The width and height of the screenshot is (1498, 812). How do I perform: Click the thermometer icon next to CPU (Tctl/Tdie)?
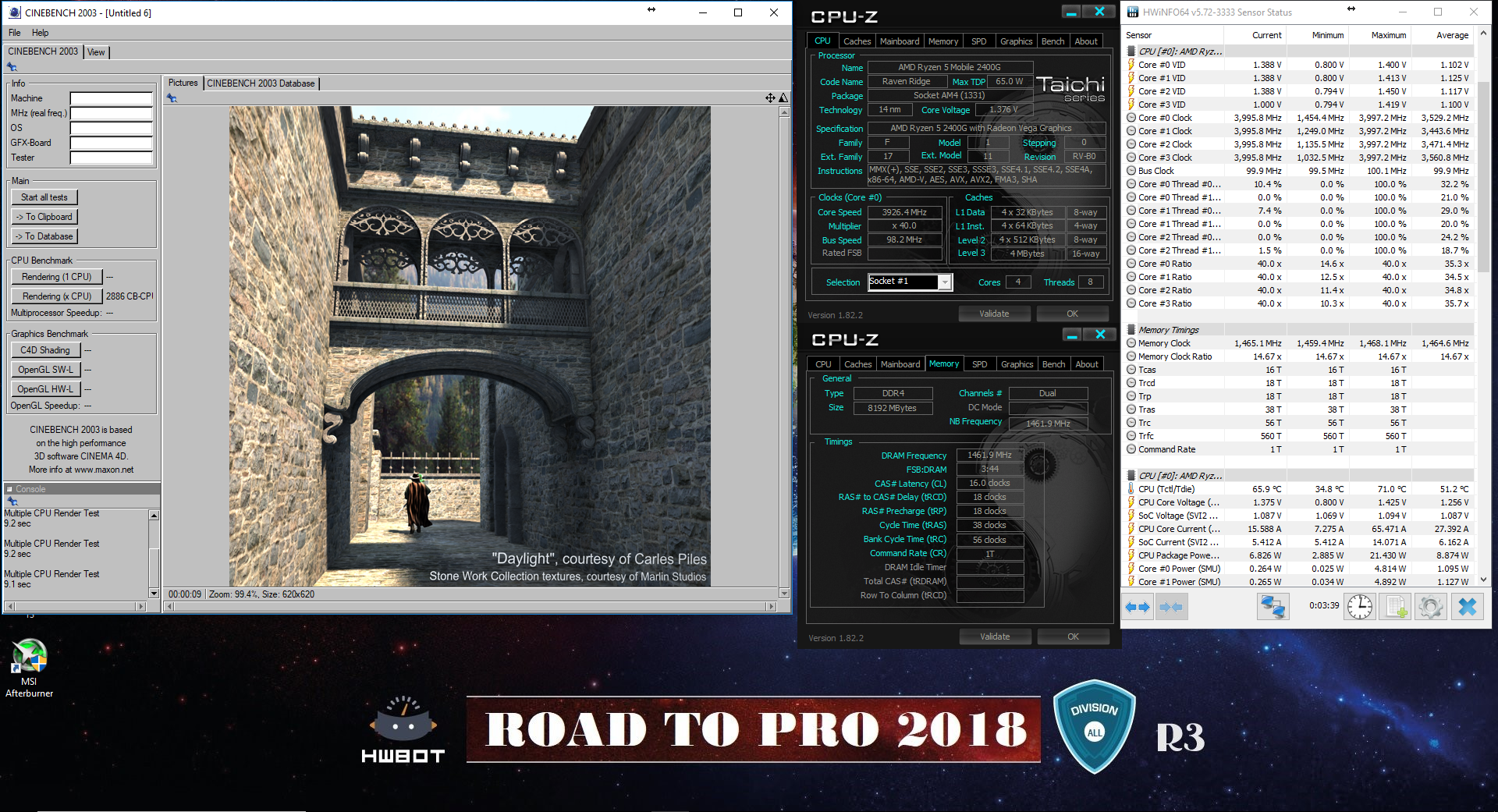click(1131, 489)
